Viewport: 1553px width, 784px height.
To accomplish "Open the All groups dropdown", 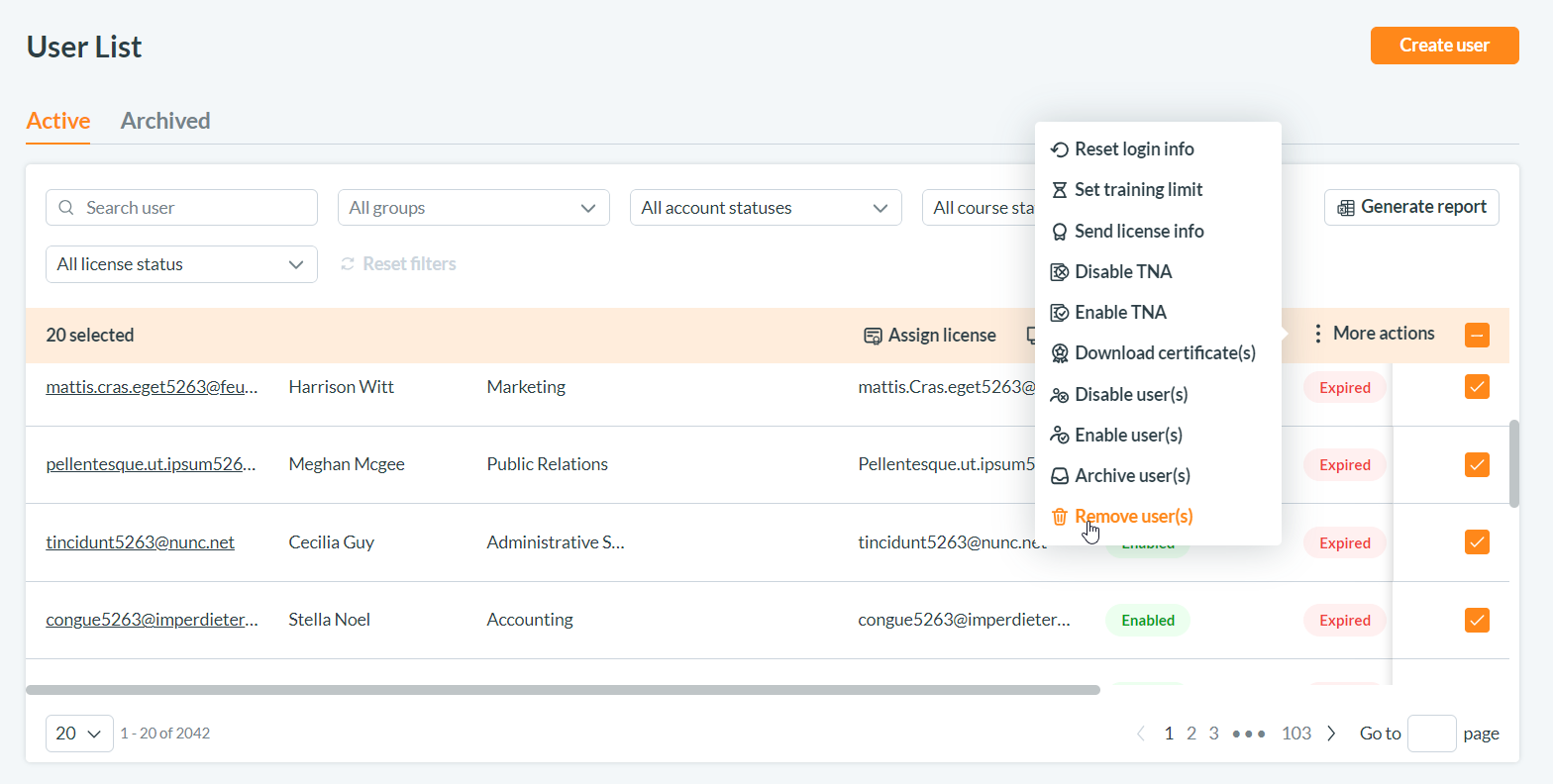I will [473, 208].
